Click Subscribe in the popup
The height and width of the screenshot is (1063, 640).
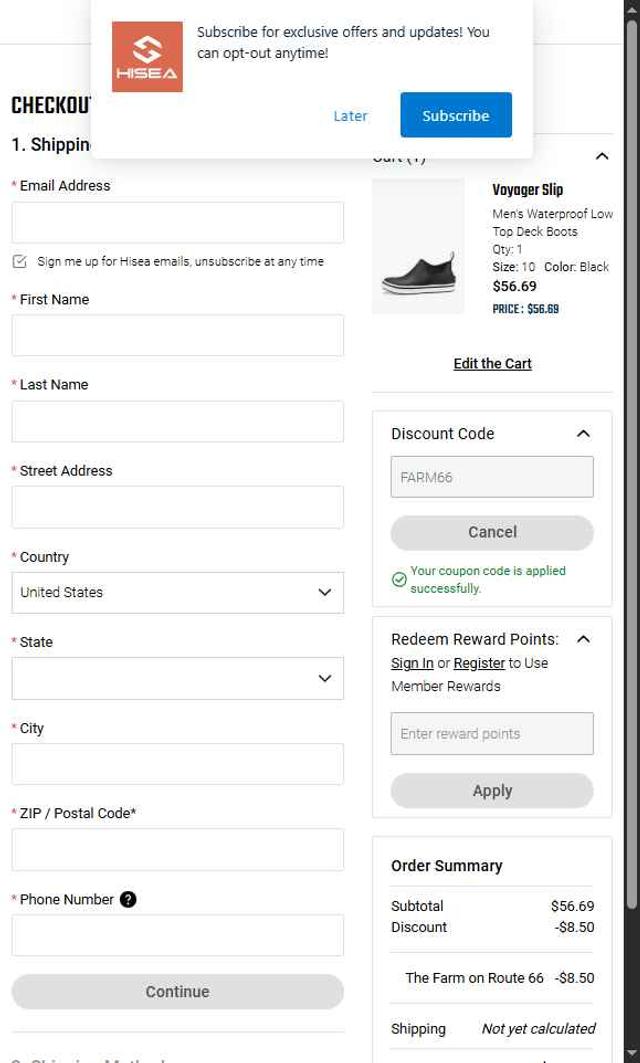tap(456, 115)
